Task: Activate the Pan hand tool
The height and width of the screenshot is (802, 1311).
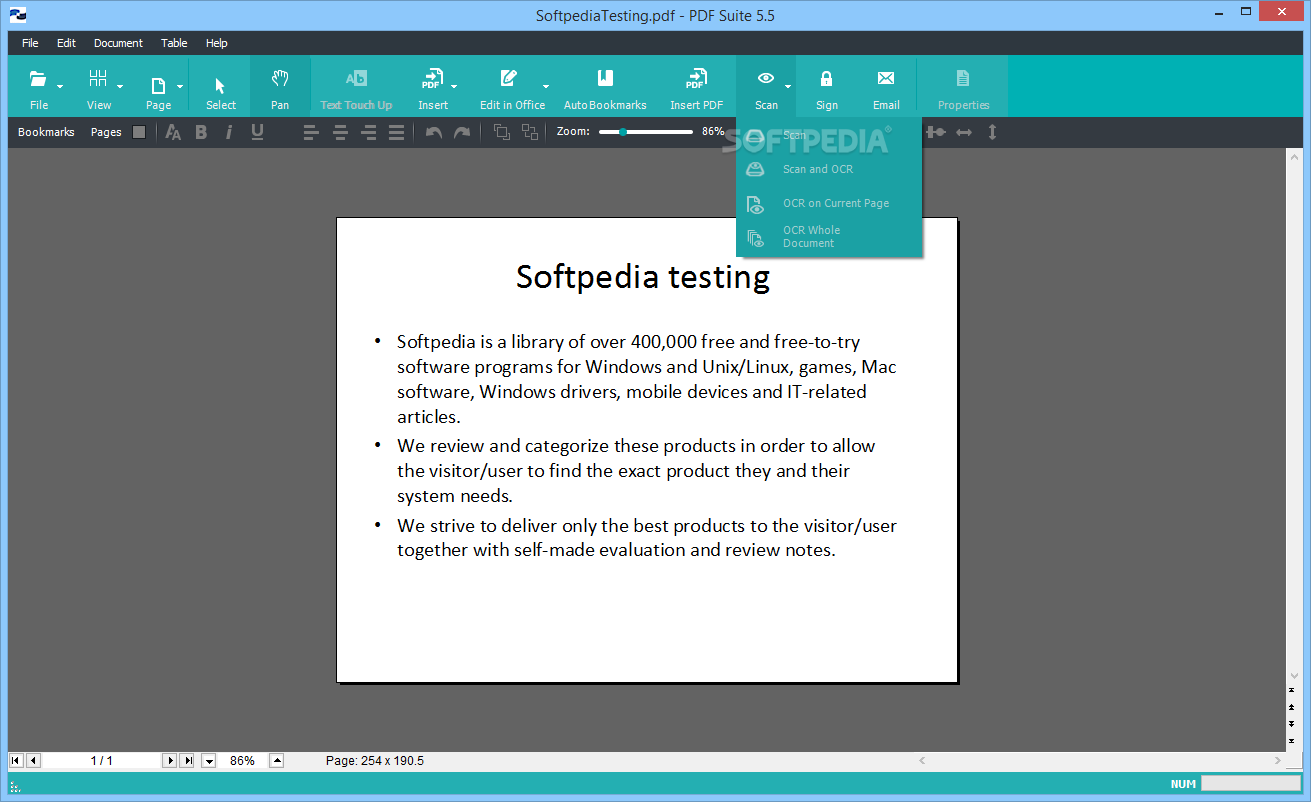Action: pyautogui.click(x=280, y=87)
